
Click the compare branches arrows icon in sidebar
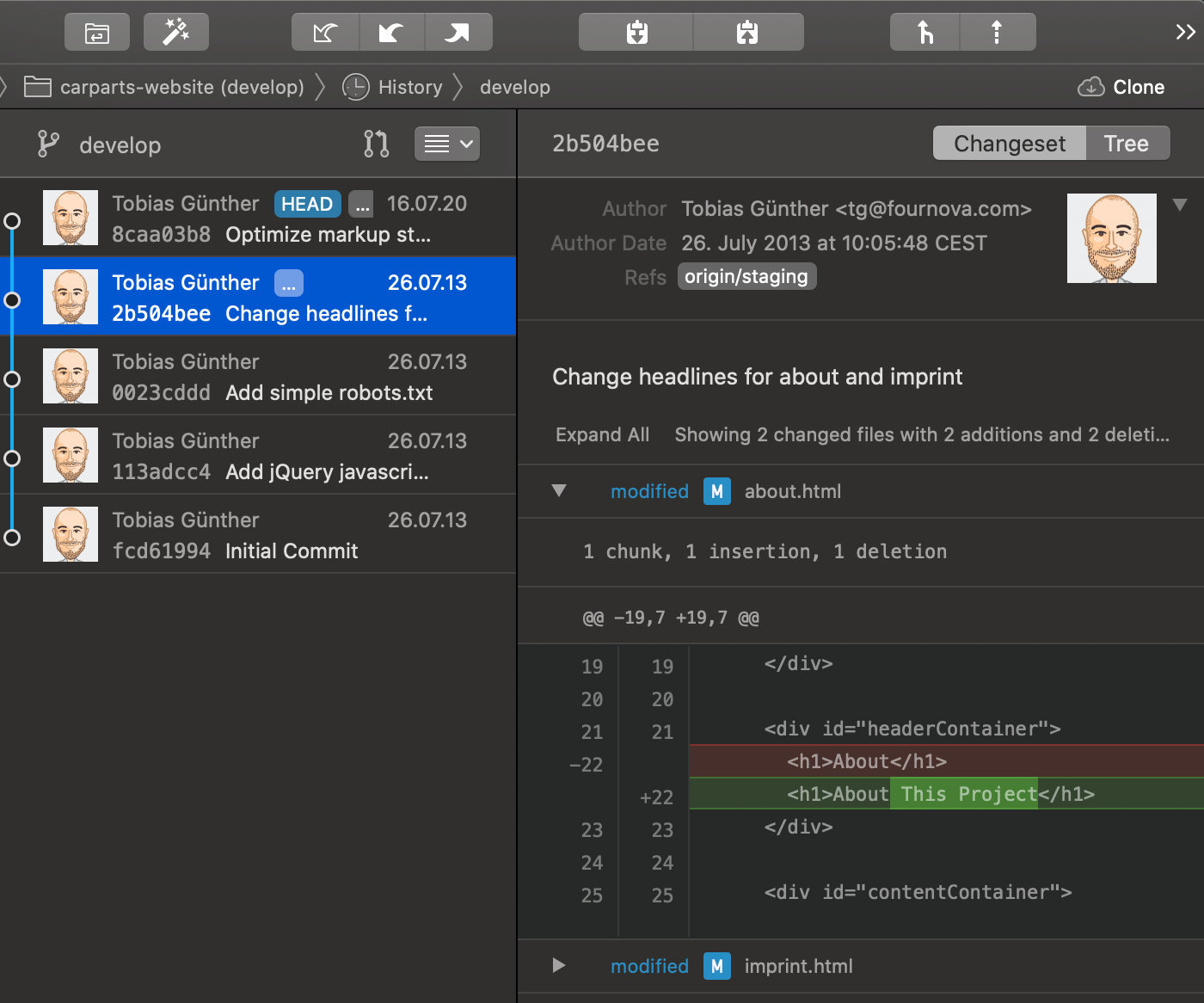pos(376,144)
